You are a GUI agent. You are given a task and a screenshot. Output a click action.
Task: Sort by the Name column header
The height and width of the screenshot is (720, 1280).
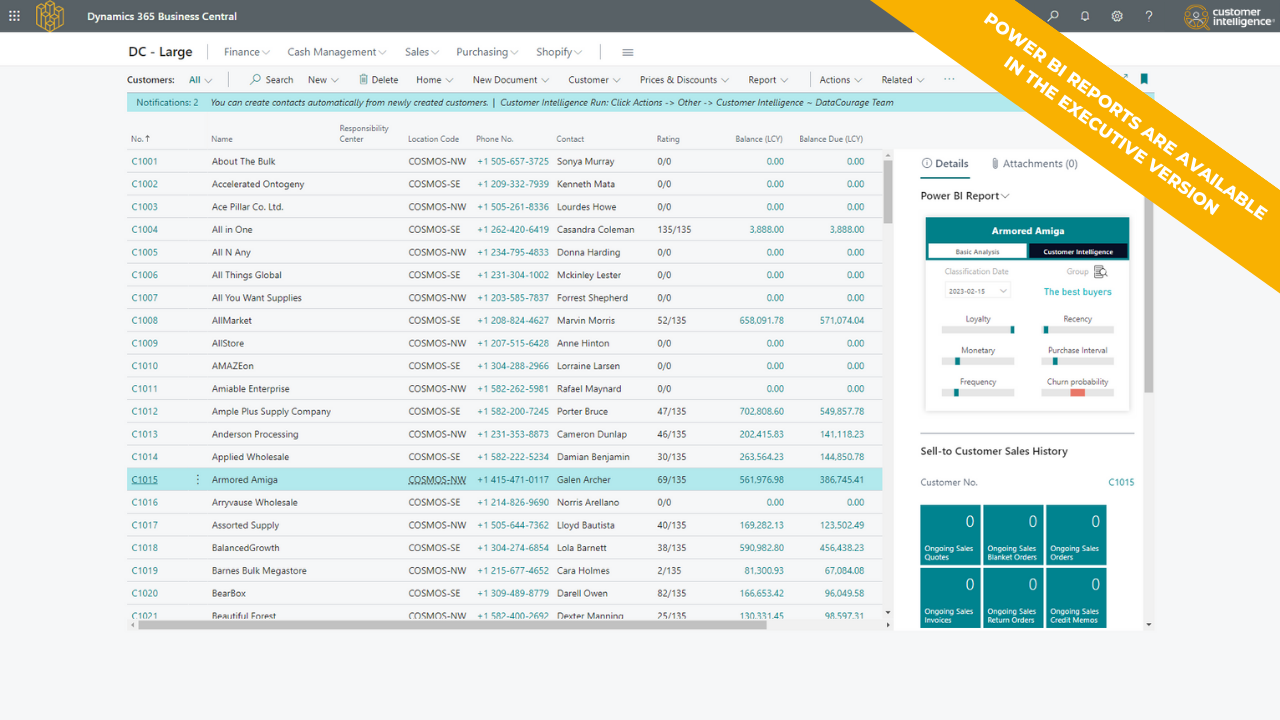pyautogui.click(x=222, y=139)
